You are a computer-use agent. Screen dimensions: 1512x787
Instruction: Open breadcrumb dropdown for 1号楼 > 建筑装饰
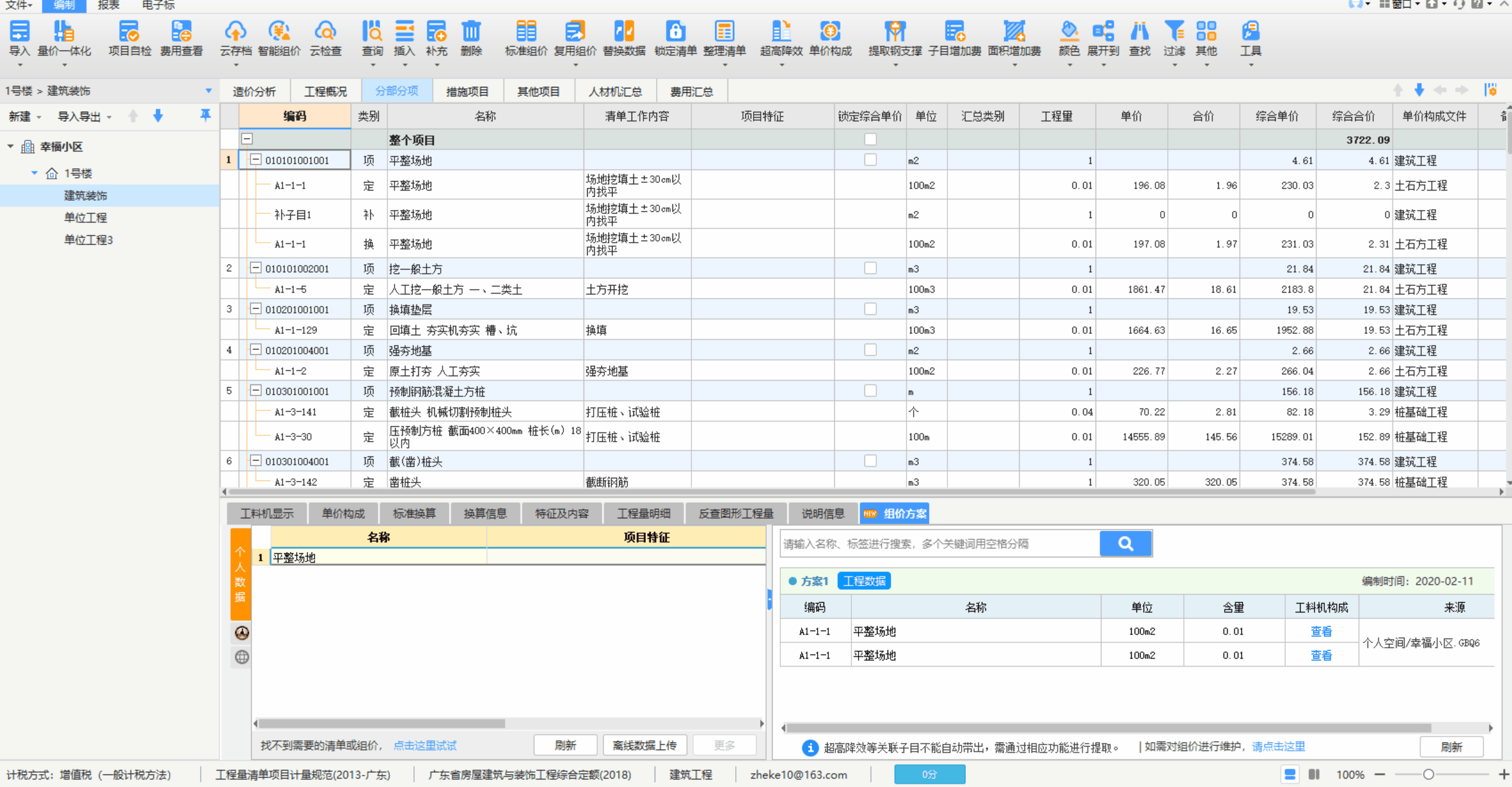click(x=208, y=91)
